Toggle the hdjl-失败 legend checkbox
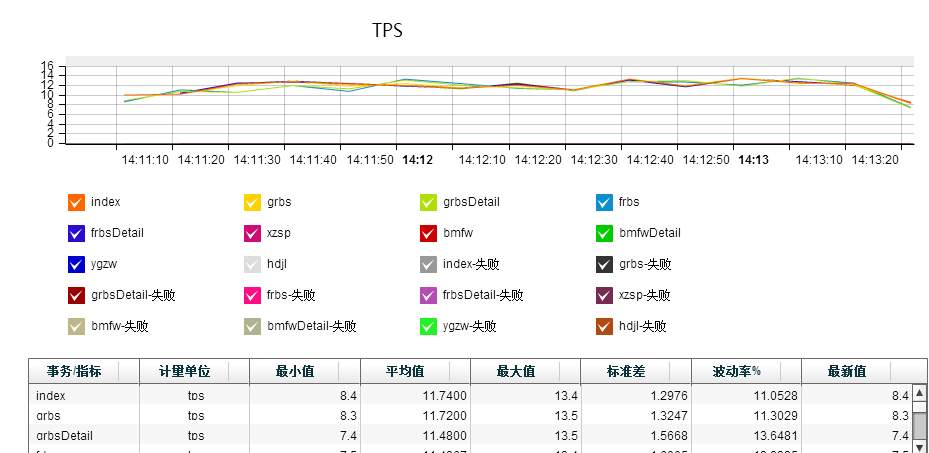929x453 pixels. click(604, 326)
